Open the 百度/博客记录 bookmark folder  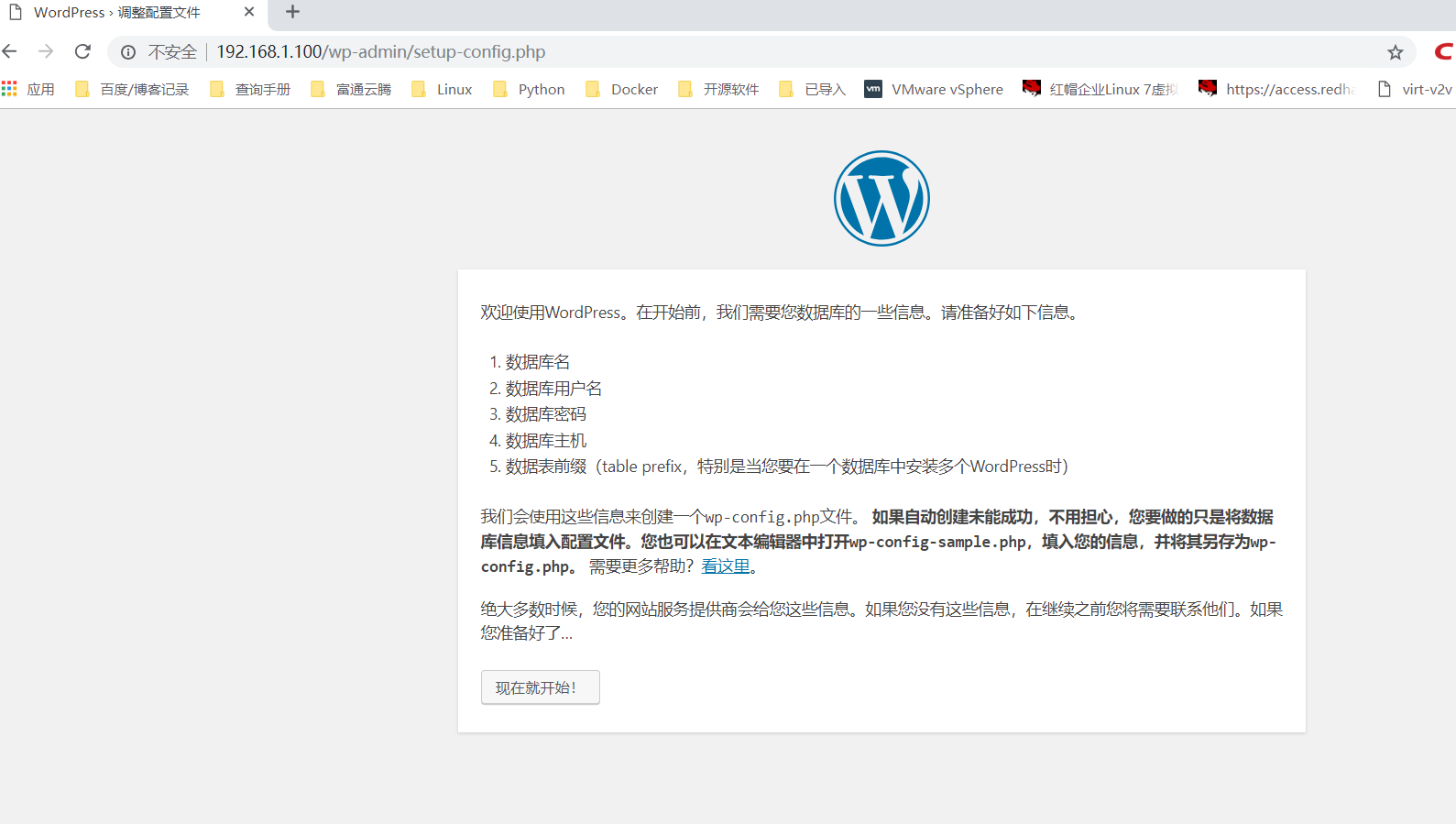click(132, 89)
